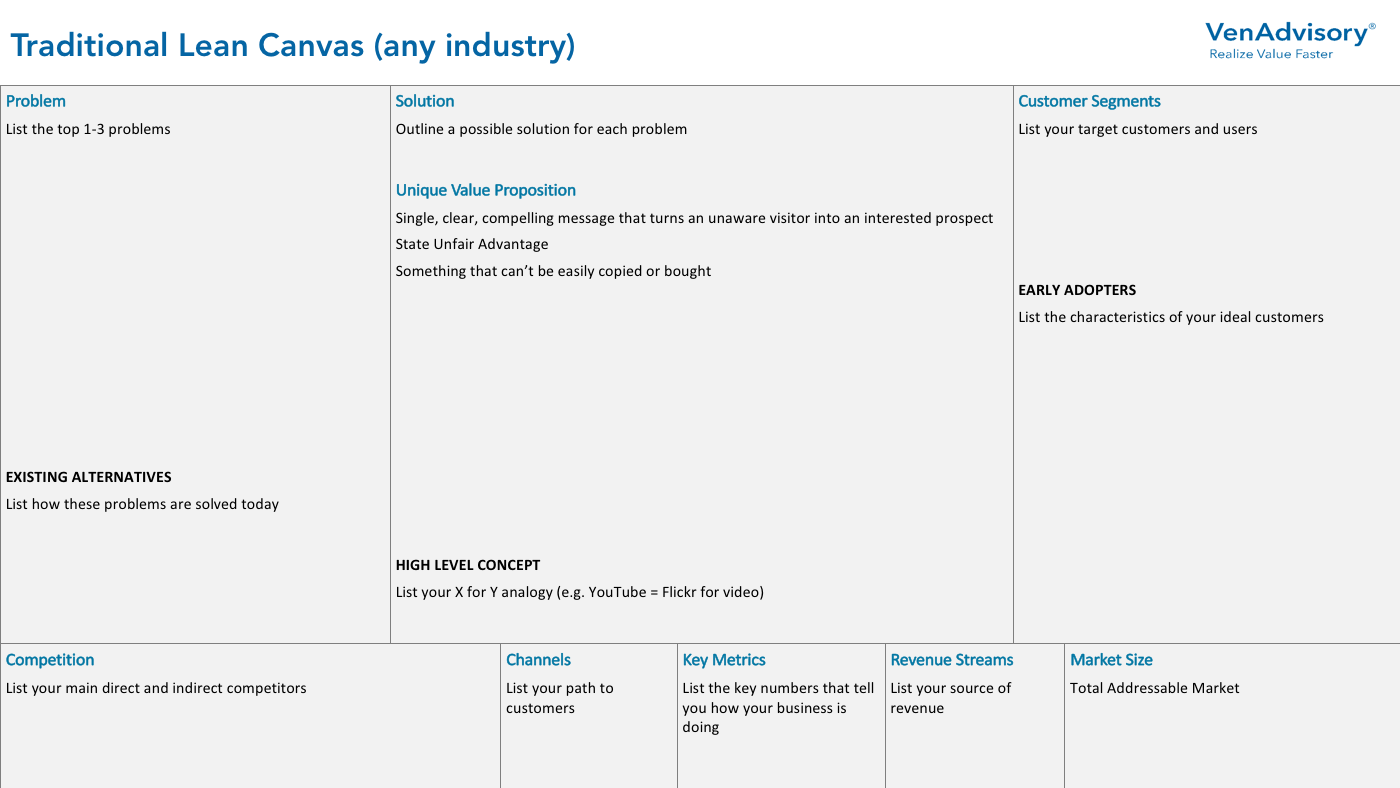Select 'List the characteristics of your ideal customers'
Image resolution: width=1400 pixels, height=788 pixels.
(x=1171, y=317)
